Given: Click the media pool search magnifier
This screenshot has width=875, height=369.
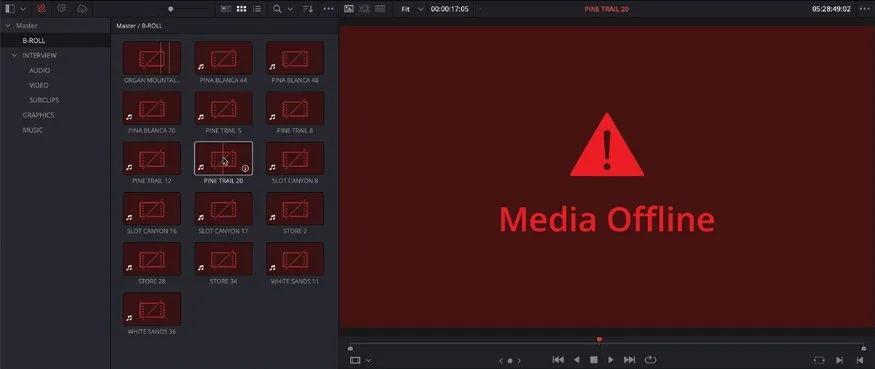Looking at the screenshot, I should 277,9.
